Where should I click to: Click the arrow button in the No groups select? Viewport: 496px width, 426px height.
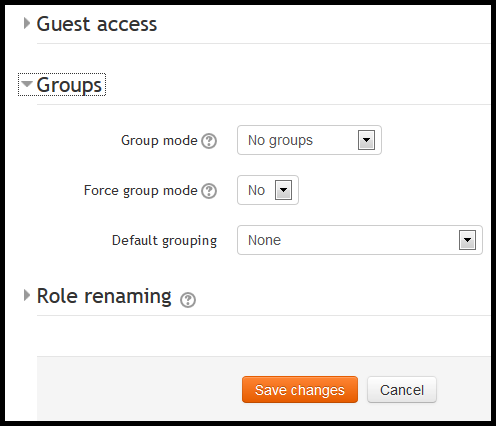pos(366,140)
